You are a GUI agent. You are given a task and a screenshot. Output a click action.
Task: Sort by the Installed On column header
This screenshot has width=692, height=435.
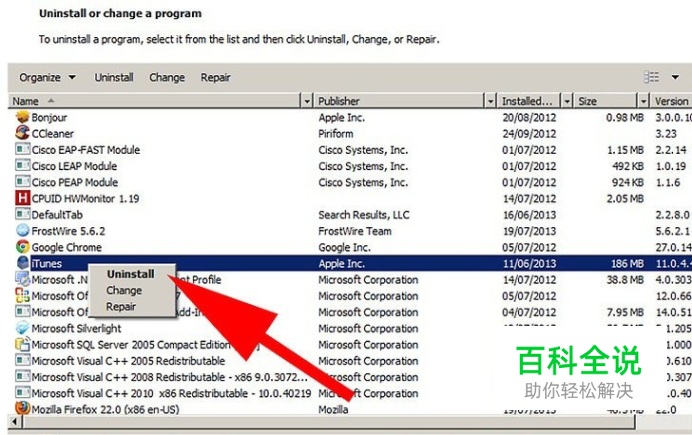coord(529,101)
